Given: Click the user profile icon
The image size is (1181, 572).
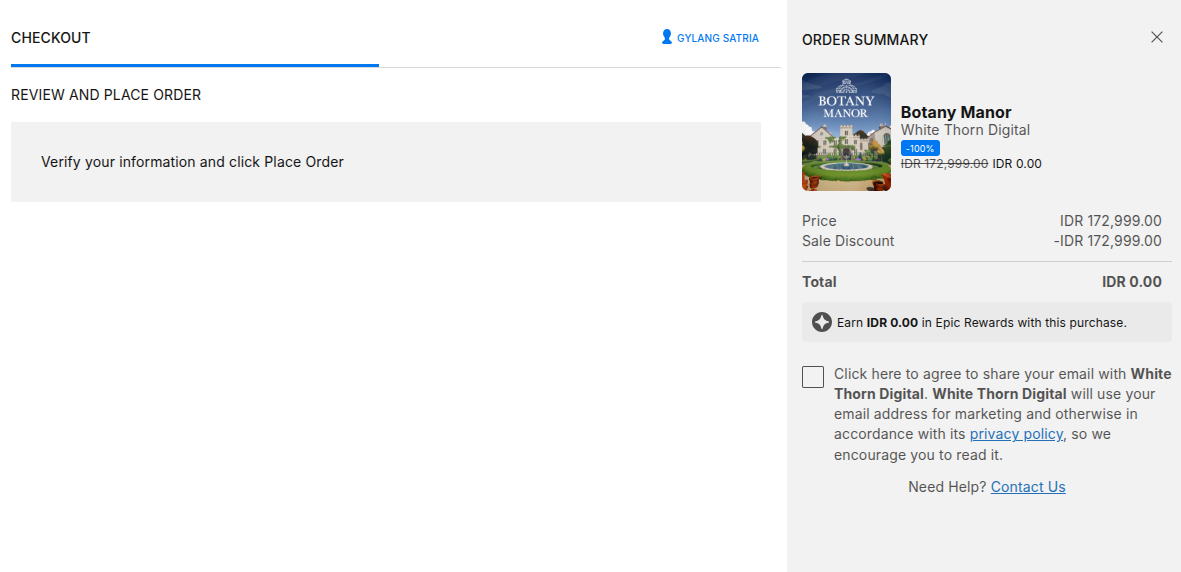Looking at the screenshot, I should point(667,37).
